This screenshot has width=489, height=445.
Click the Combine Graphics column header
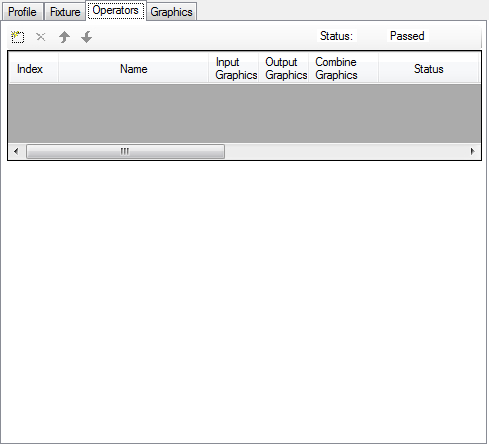click(x=343, y=69)
